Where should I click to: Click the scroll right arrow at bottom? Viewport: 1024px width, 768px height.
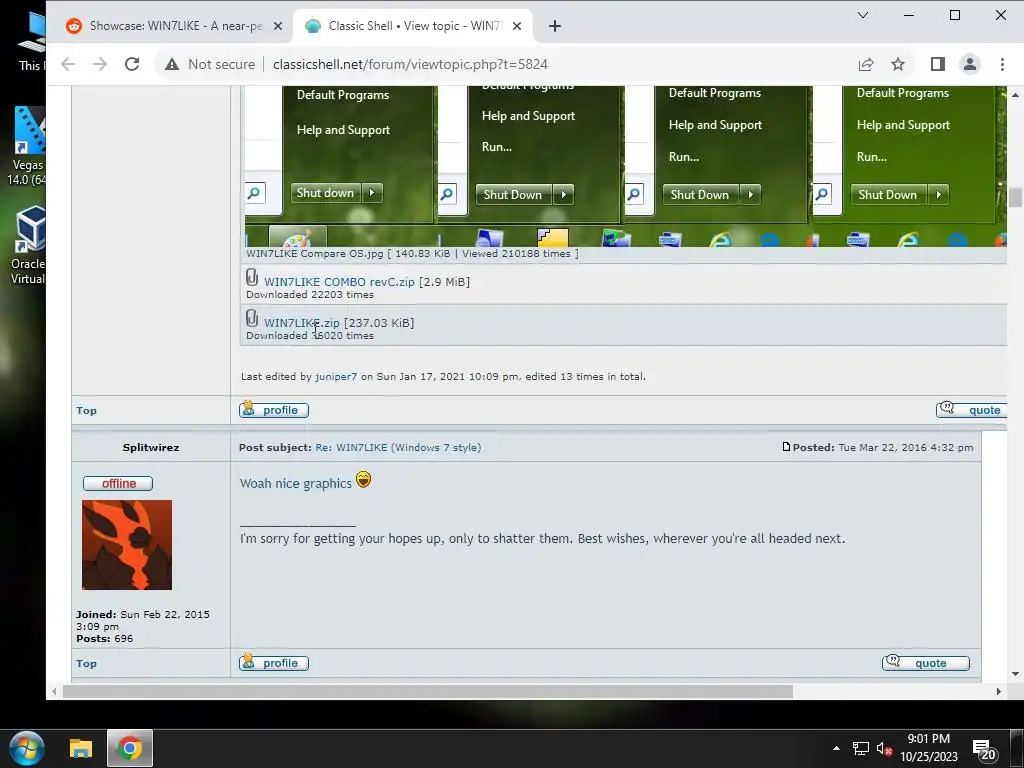coord(999,692)
